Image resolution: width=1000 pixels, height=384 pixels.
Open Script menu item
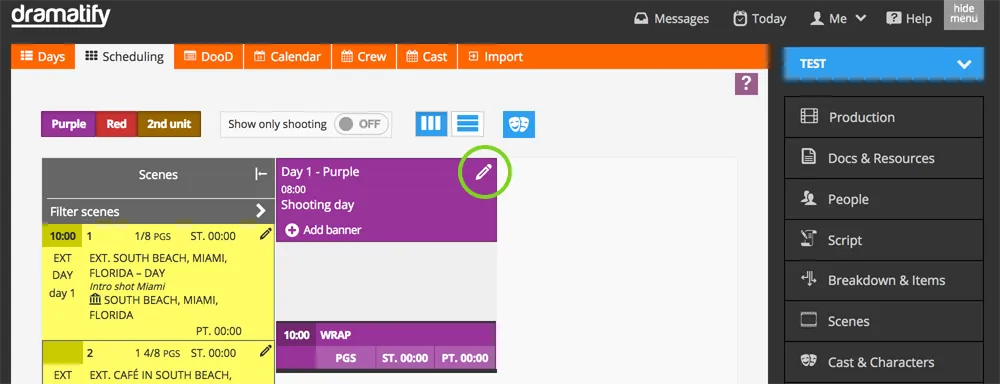884,240
